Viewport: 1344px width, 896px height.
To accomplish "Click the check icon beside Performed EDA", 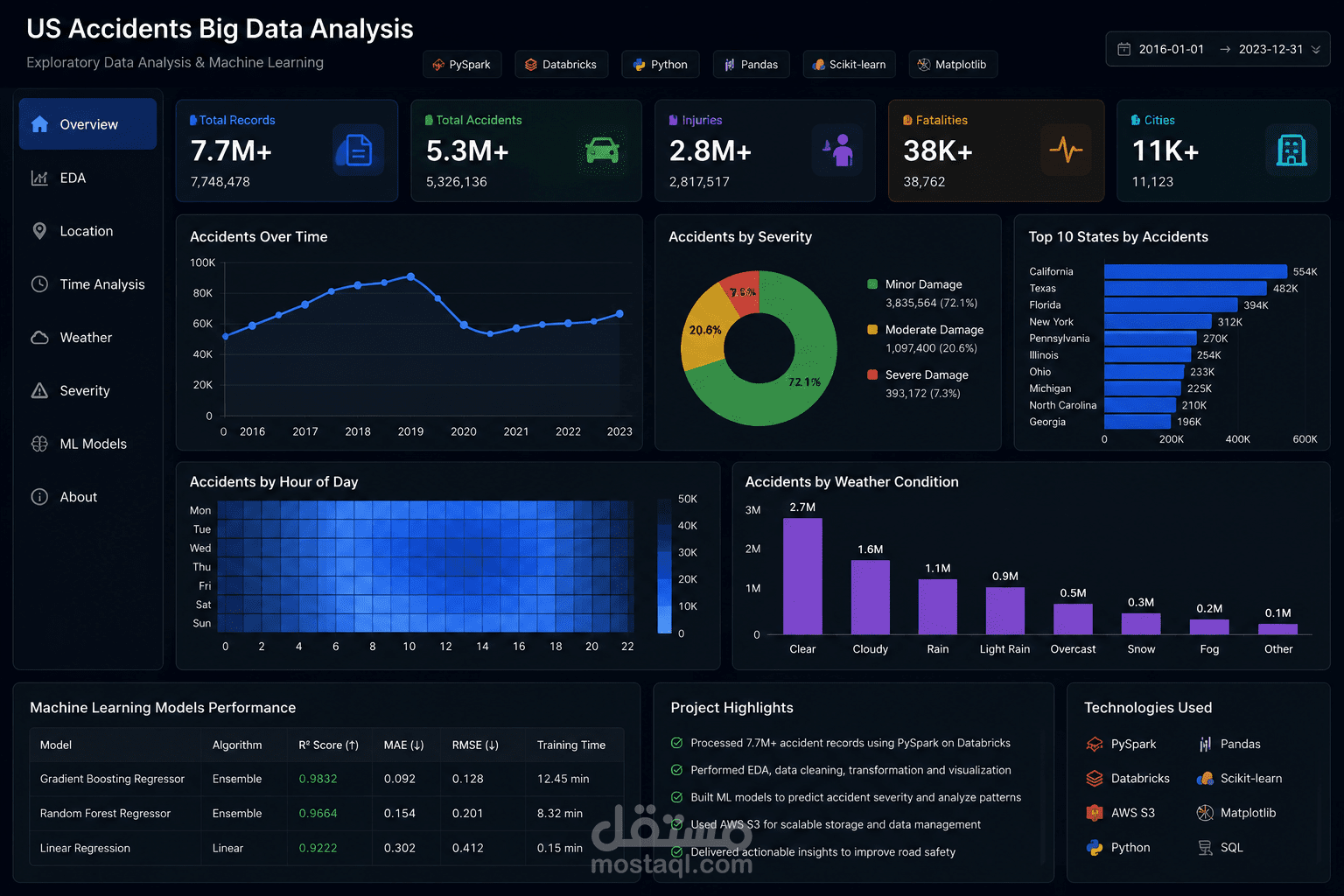I will click(676, 770).
